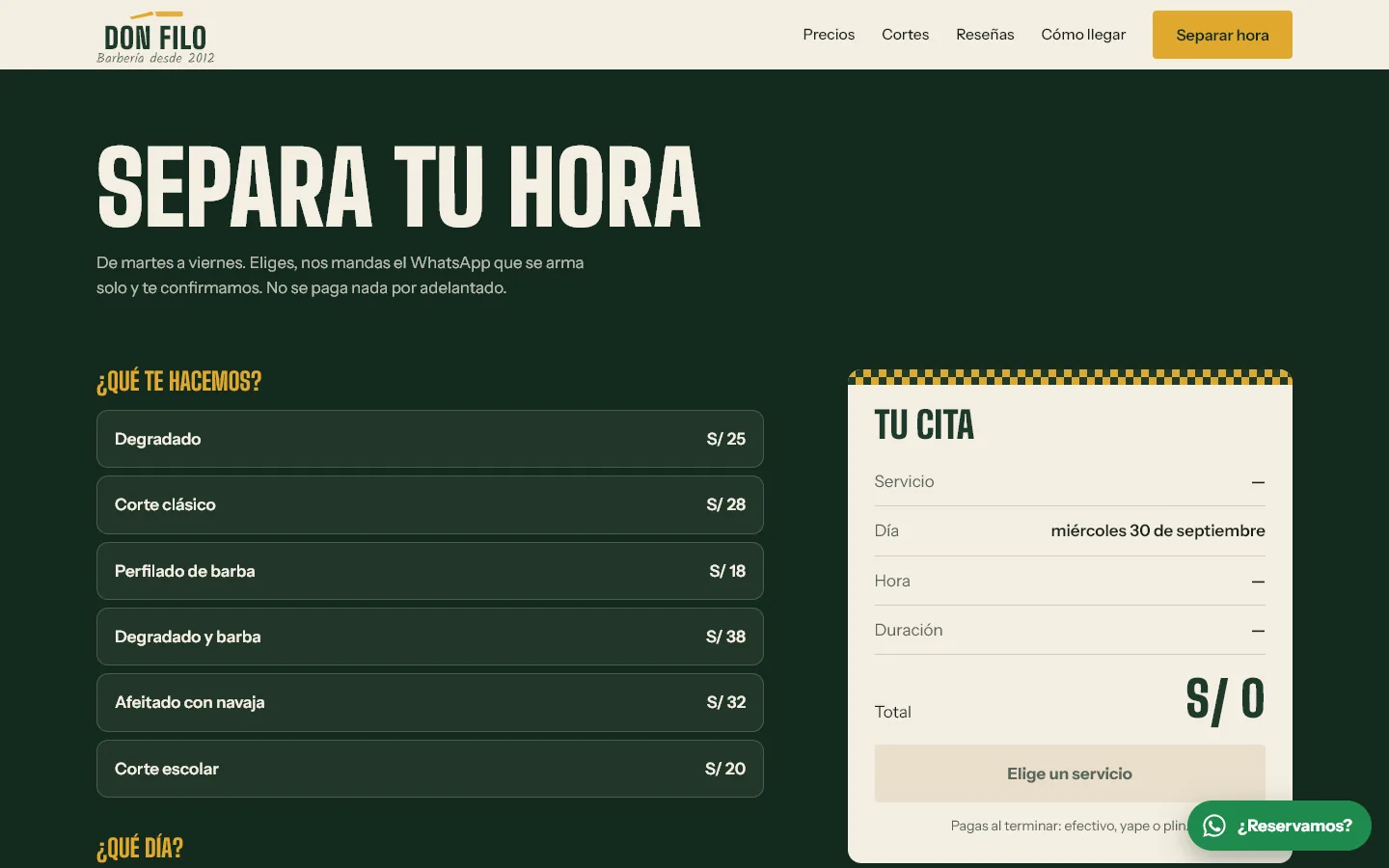Open the ¿Reservamos? WhatsApp chat button
The image size is (1389, 868).
pos(1279,826)
